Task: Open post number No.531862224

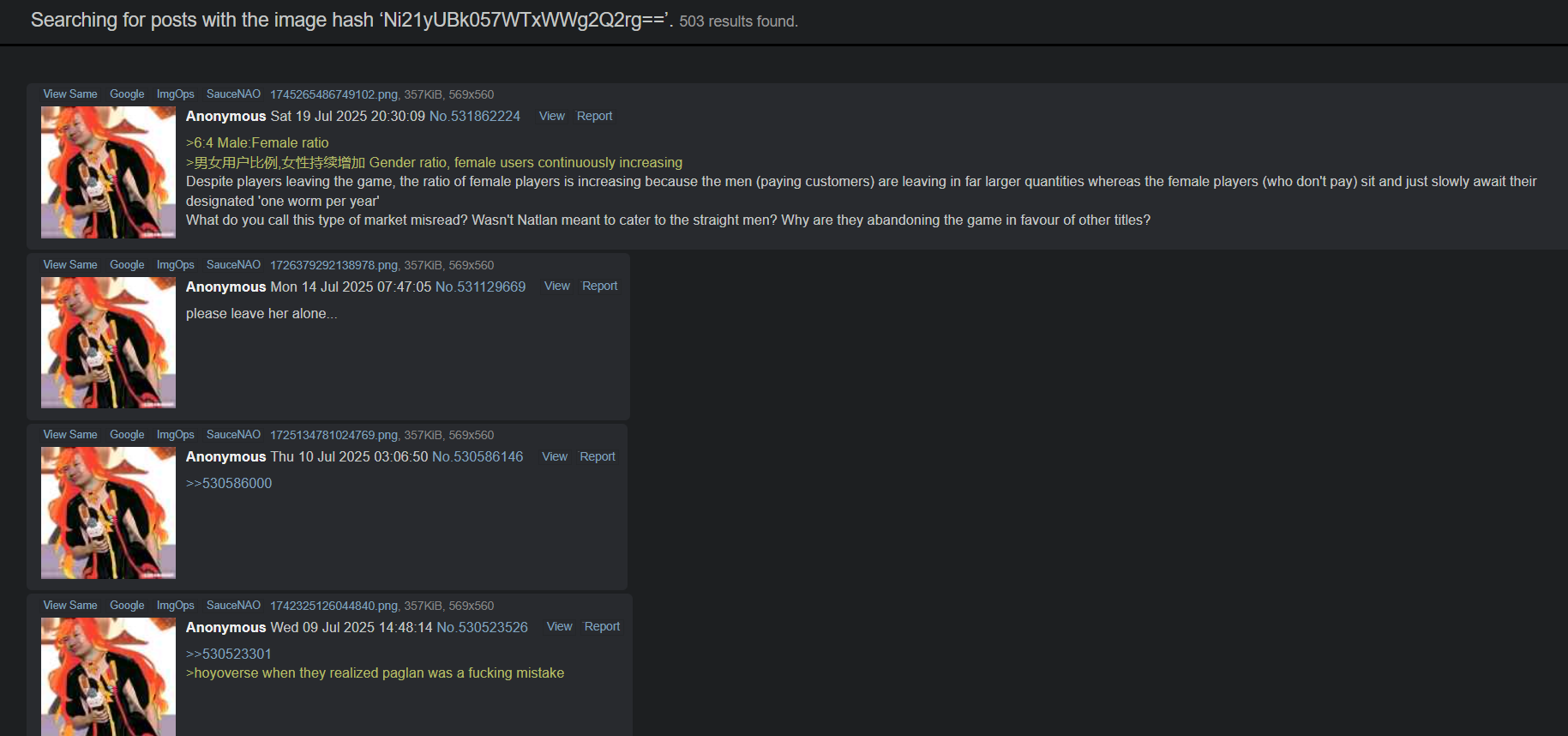Action: [474, 116]
